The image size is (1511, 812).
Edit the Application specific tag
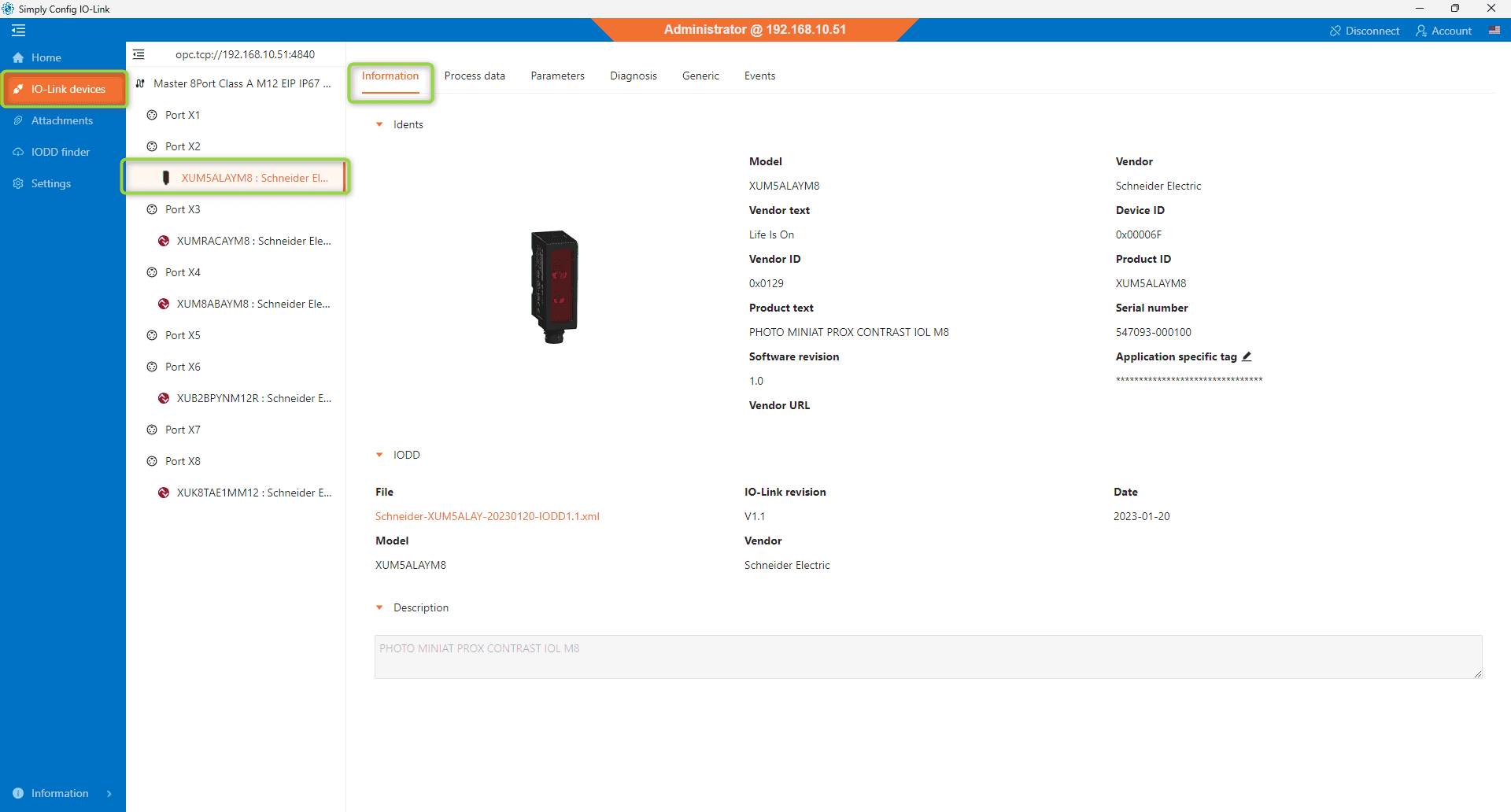pyautogui.click(x=1247, y=356)
